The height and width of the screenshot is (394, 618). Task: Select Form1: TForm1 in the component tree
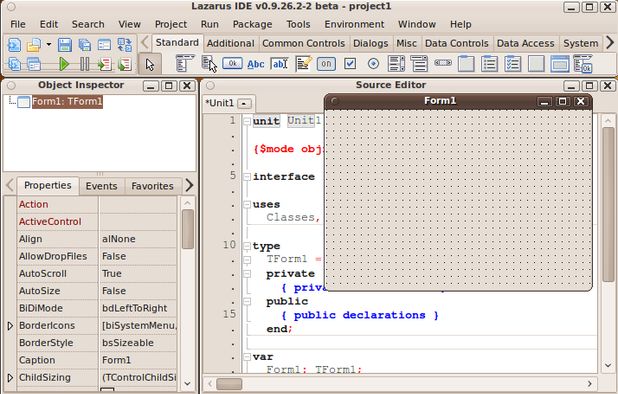click(x=67, y=102)
